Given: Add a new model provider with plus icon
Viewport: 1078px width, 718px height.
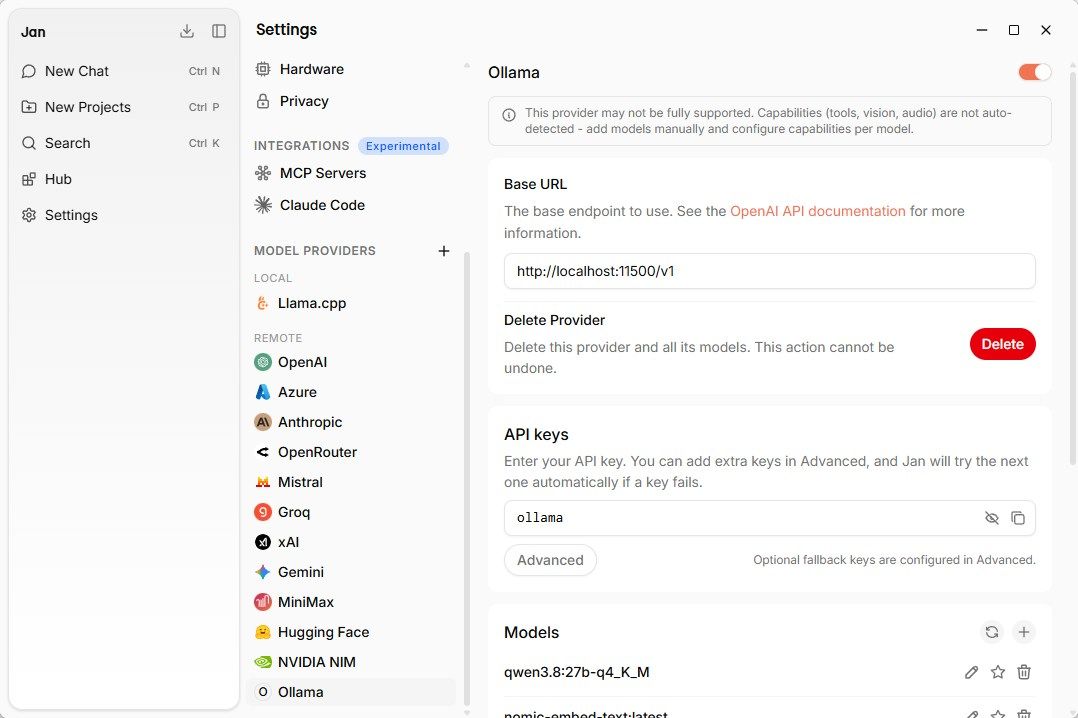Looking at the screenshot, I should (x=444, y=251).
